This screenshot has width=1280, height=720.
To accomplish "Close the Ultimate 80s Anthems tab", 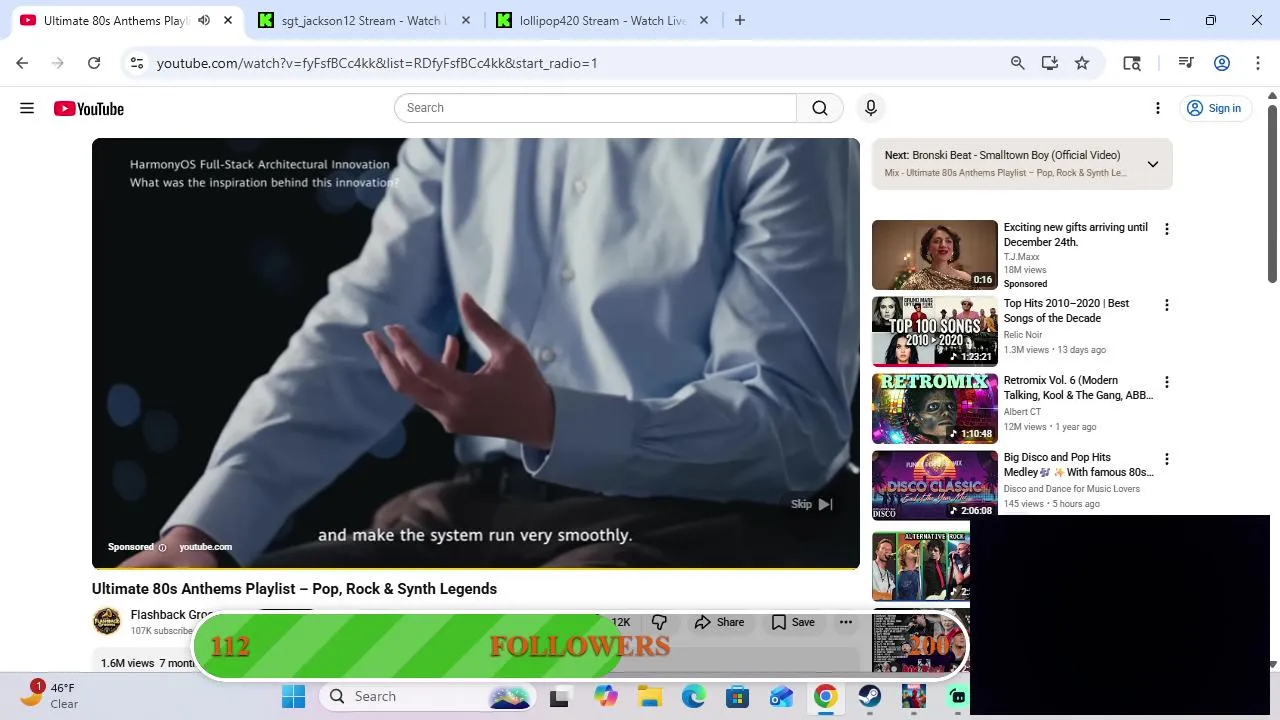I will pyautogui.click(x=228, y=20).
